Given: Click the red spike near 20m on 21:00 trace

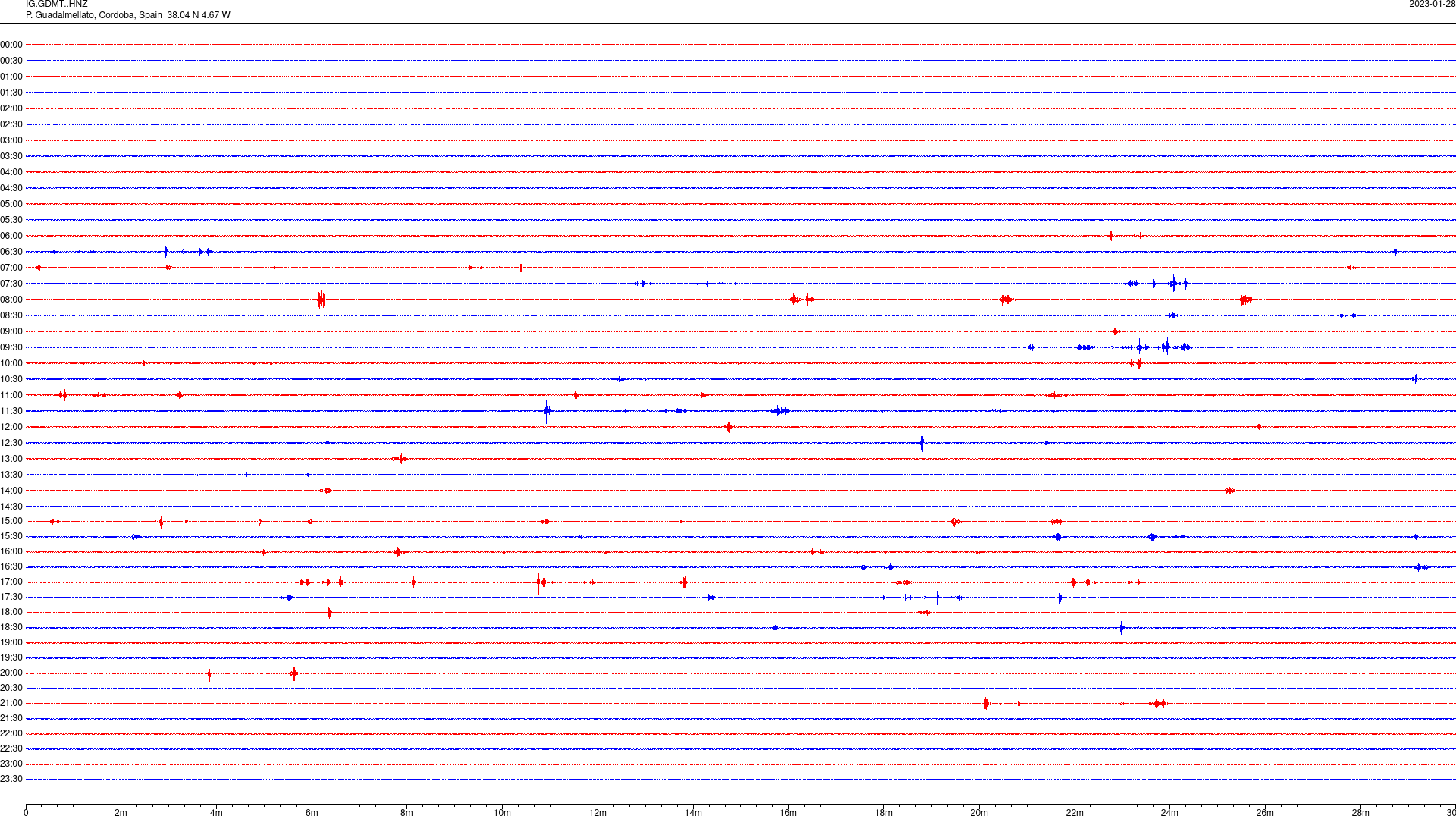Looking at the screenshot, I should click(x=986, y=704).
